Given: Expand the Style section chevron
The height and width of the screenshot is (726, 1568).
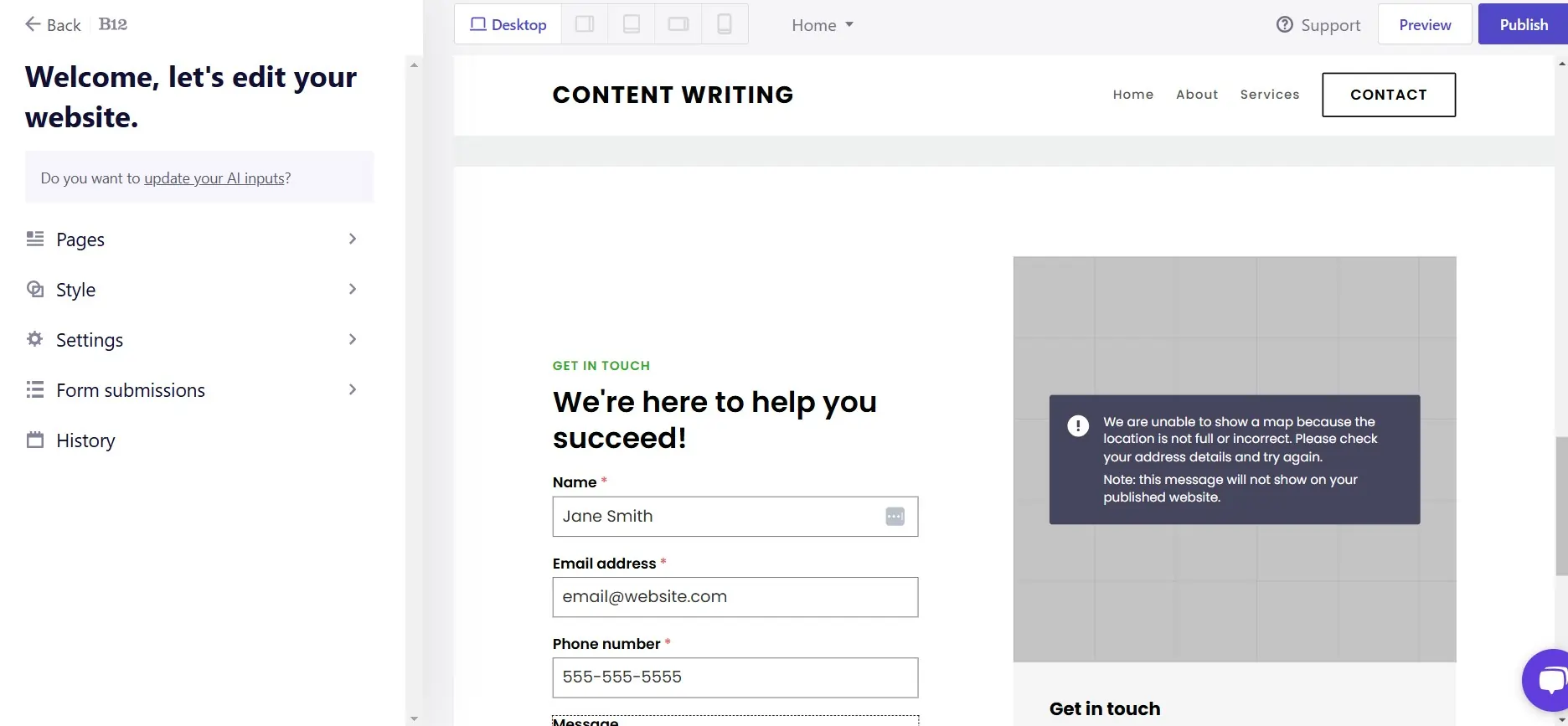Looking at the screenshot, I should 353,289.
